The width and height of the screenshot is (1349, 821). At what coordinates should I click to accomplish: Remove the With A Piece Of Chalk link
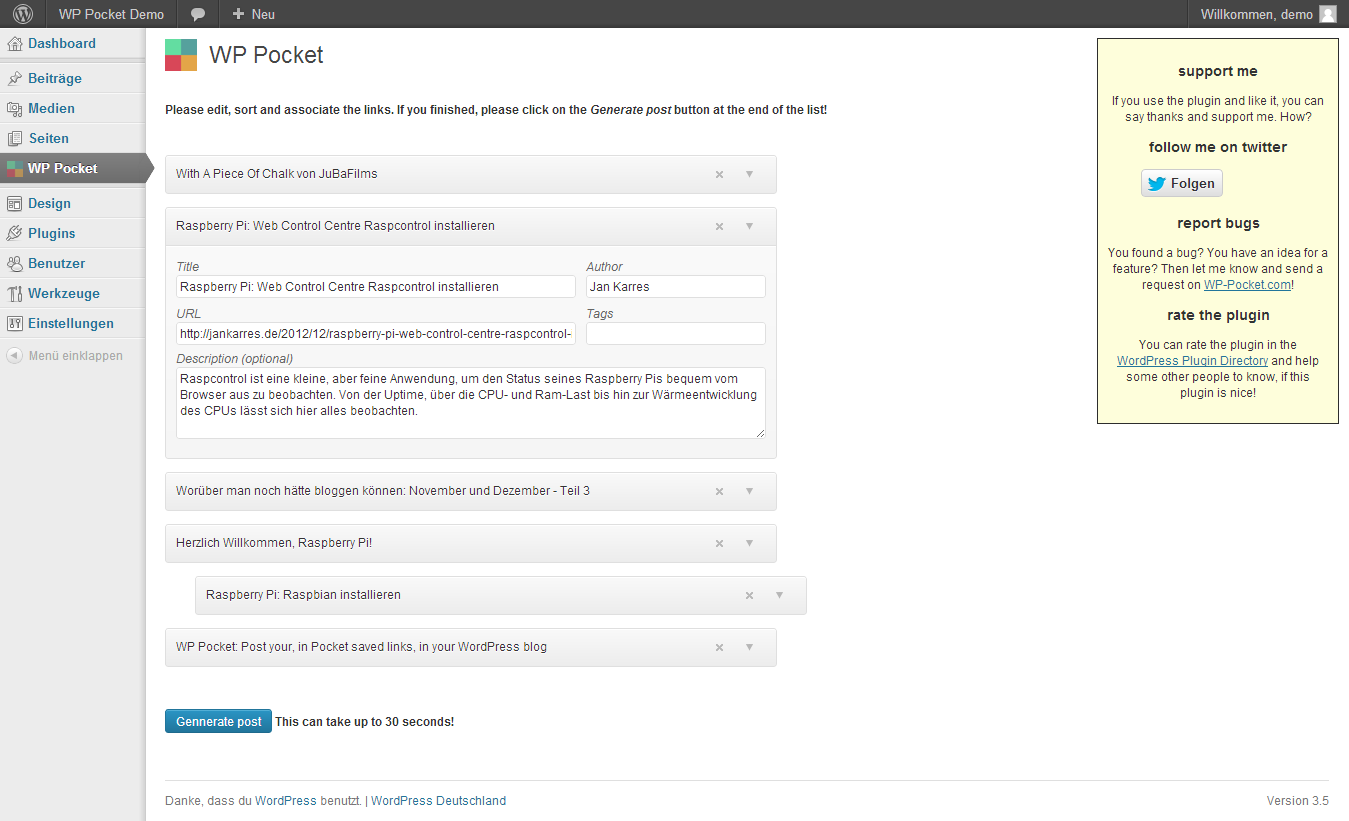point(719,174)
